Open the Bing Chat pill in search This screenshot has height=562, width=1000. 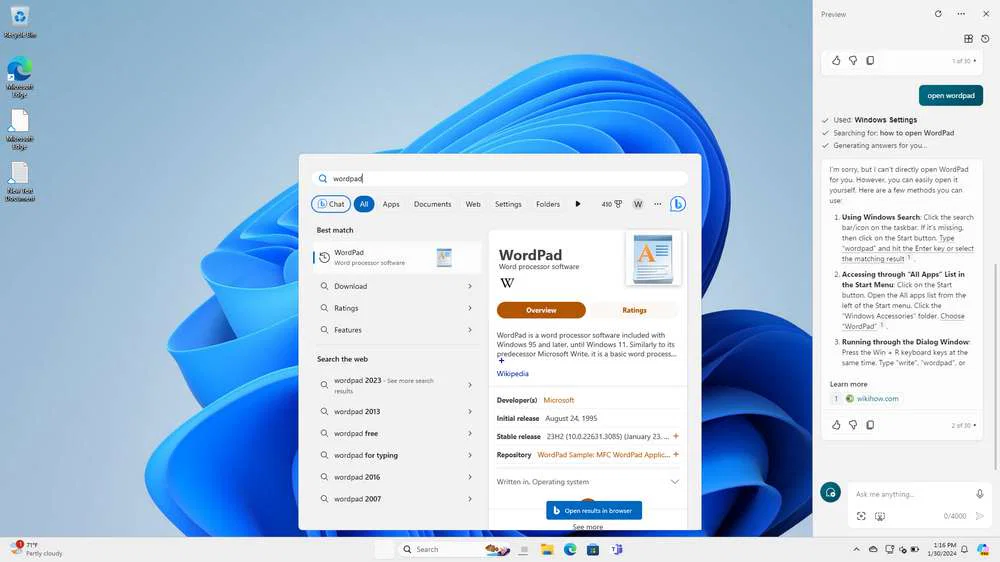pyautogui.click(x=331, y=204)
